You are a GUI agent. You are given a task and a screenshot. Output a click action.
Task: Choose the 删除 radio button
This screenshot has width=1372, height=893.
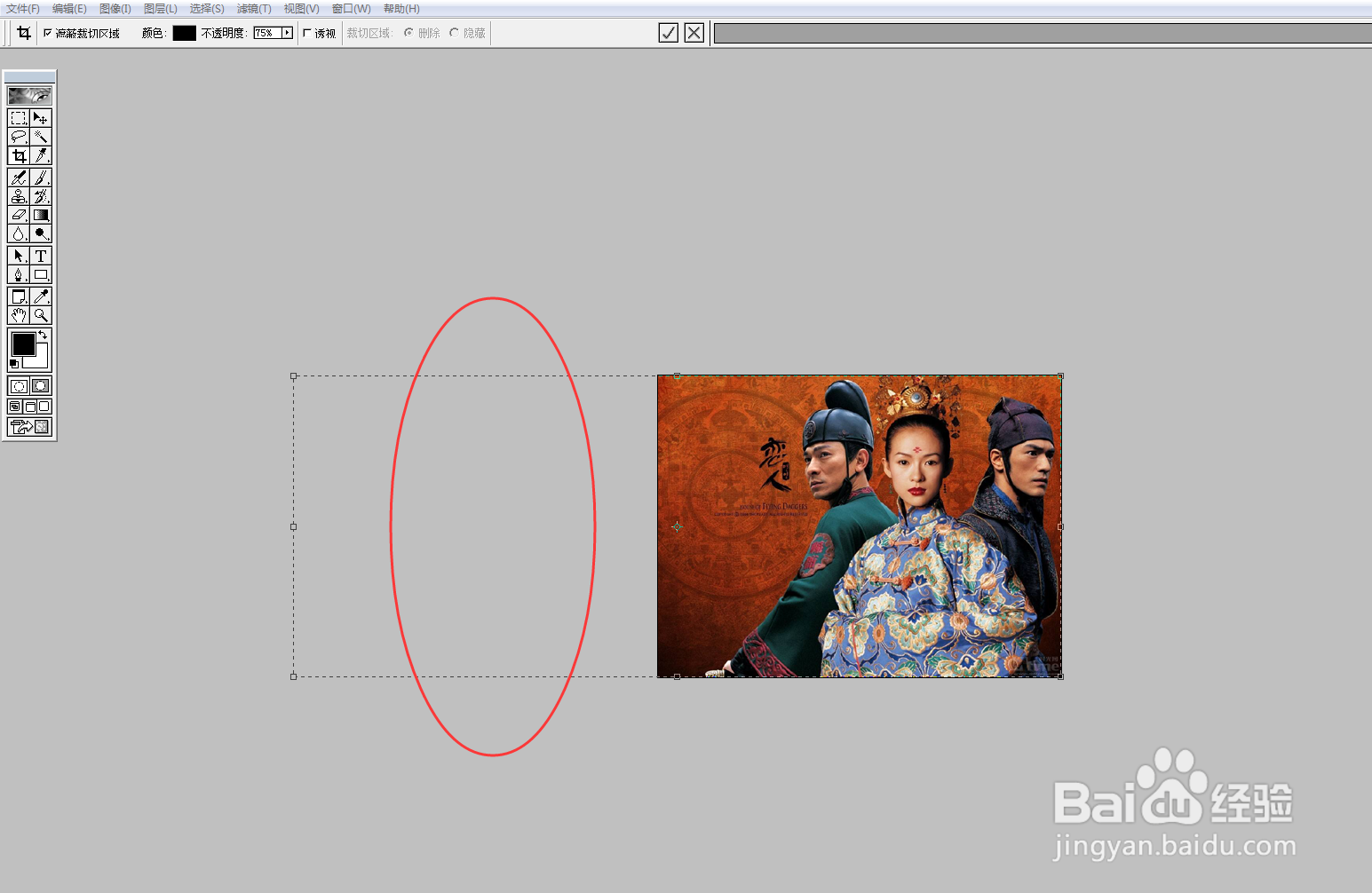tap(408, 33)
